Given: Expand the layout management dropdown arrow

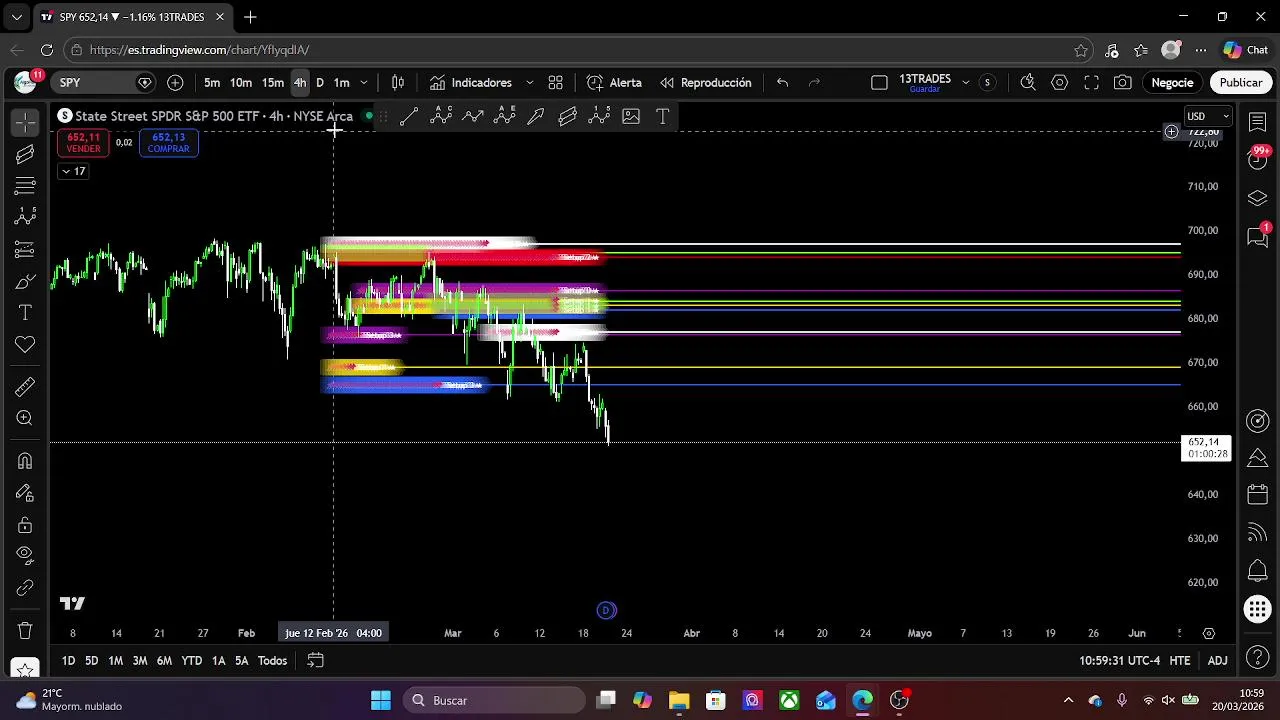Looking at the screenshot, I should click(x=965, y=83).
